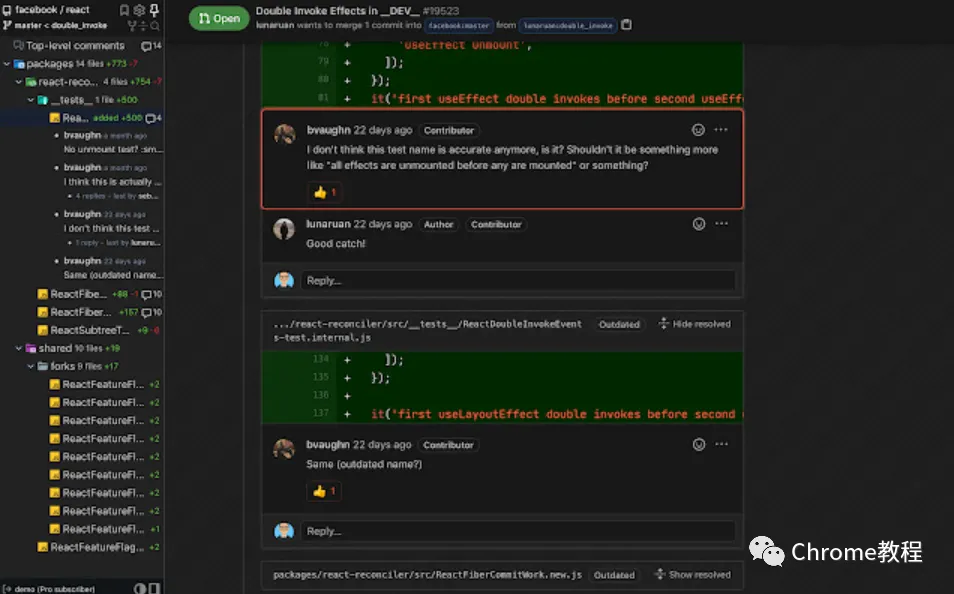The width and height of the screenshot is (954, 594).
Task: Click the 'facebook:master' branch link
Action: coord(459,26)
